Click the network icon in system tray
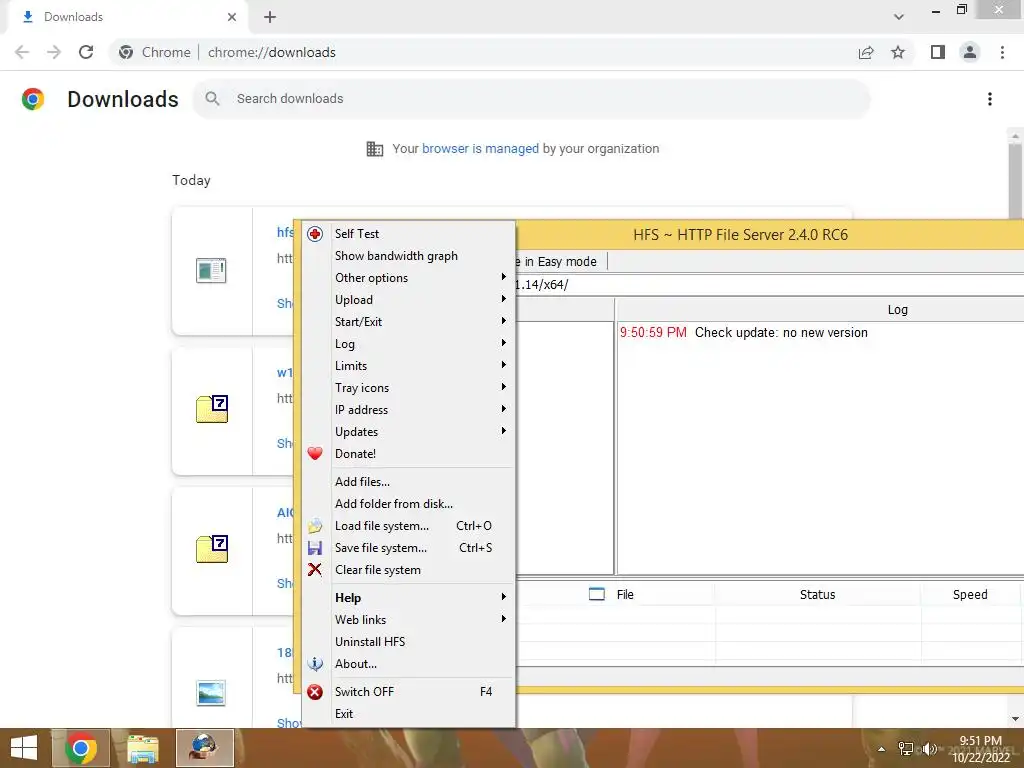The height and width of the screenshot is (768, 1024). pos(906,749)
